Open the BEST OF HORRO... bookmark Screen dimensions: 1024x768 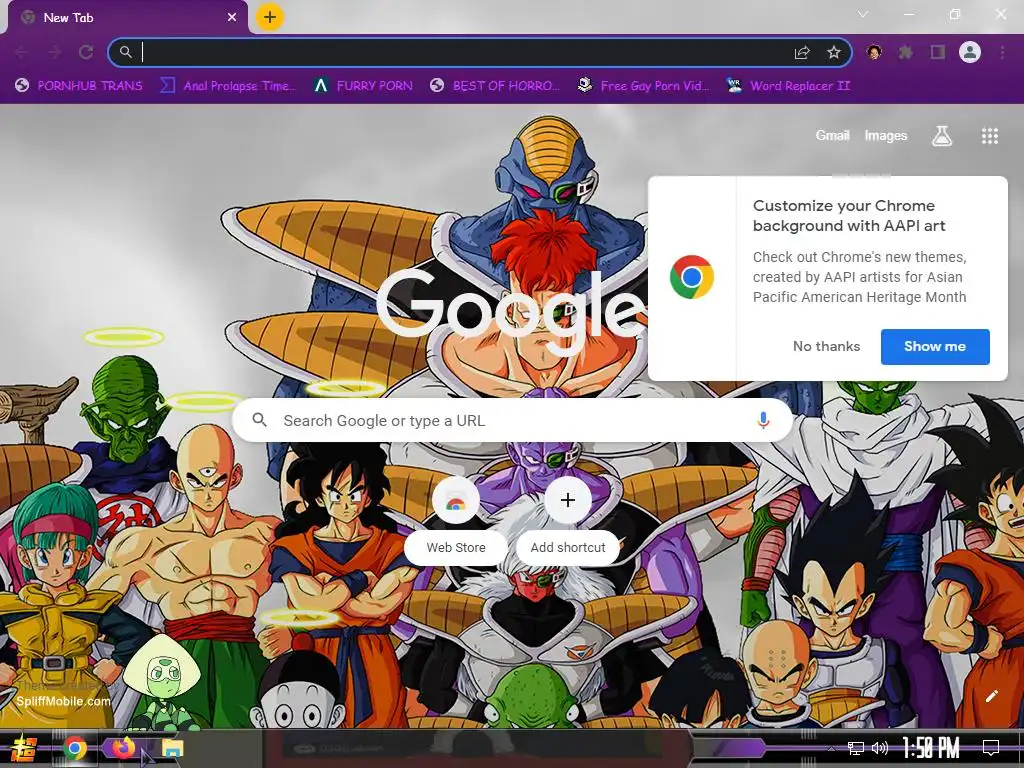(496, 86)
